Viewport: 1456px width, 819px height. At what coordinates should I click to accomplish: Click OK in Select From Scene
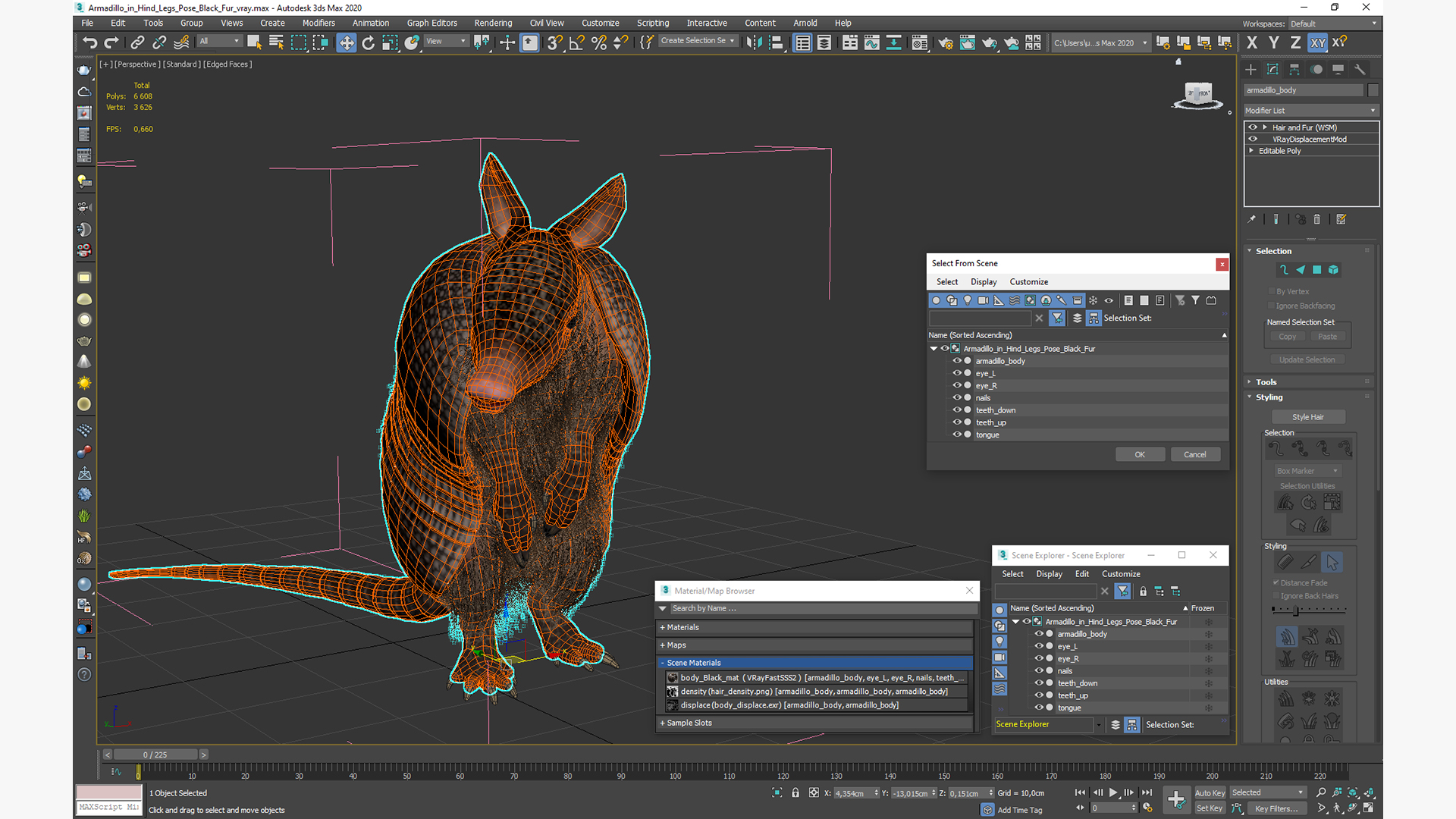[1140, 454]
